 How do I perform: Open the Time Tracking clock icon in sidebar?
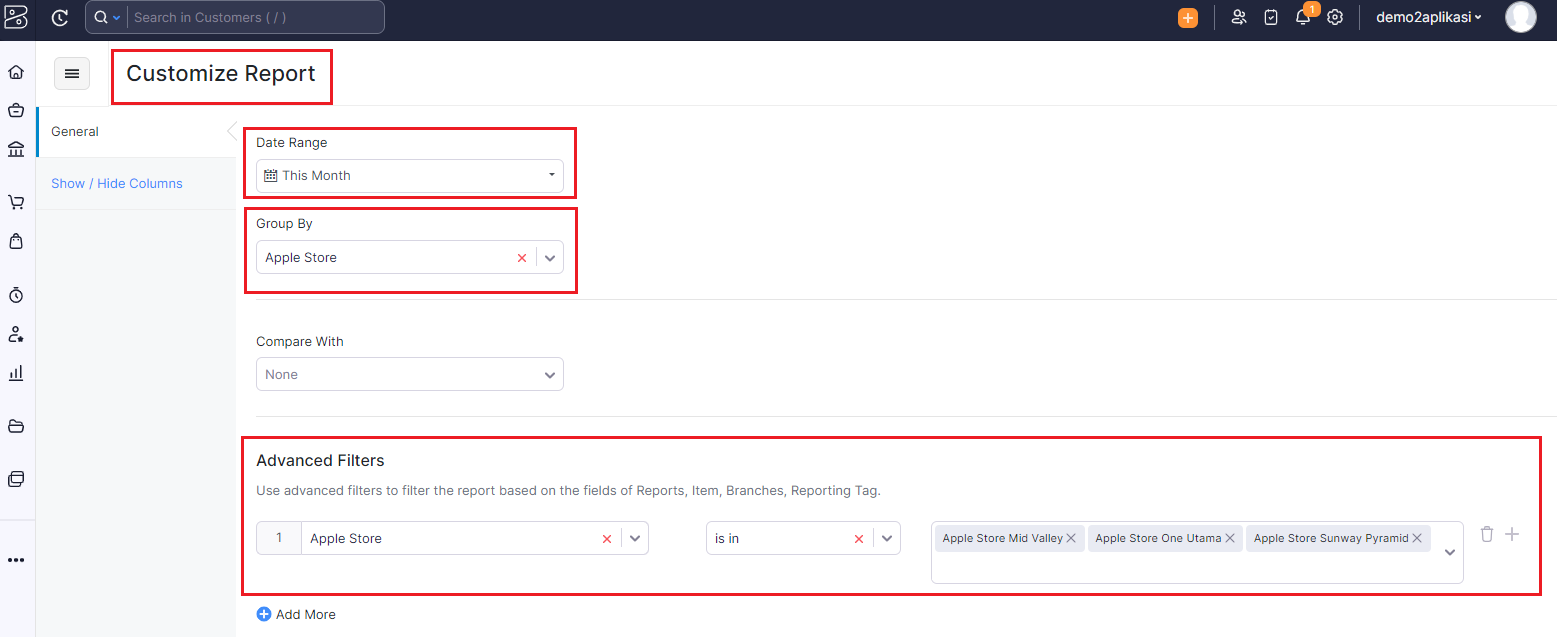click(16, 295)
